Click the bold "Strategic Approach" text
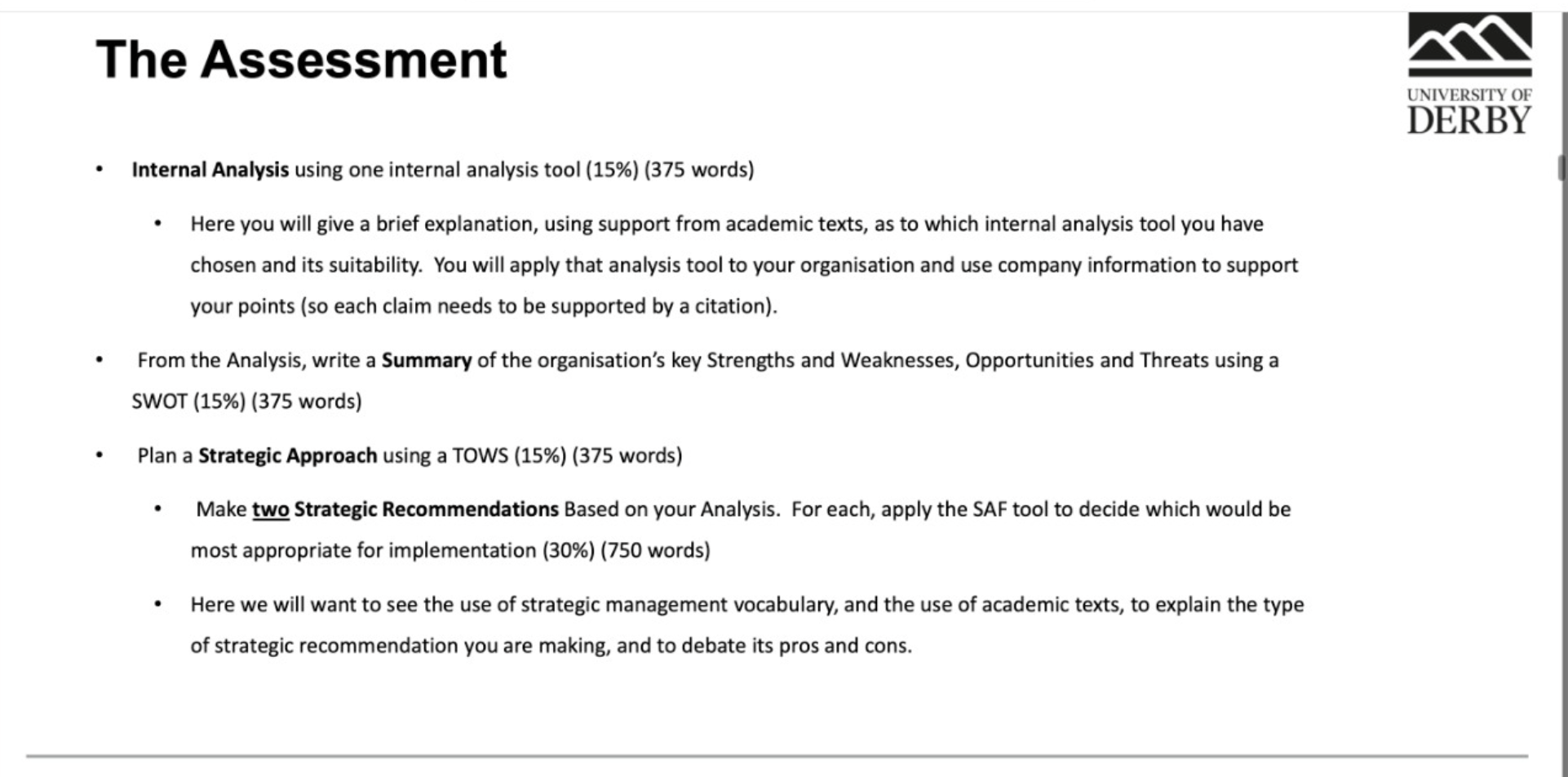The height and width of the screenshot is (777, 1568). coord(288,455)
